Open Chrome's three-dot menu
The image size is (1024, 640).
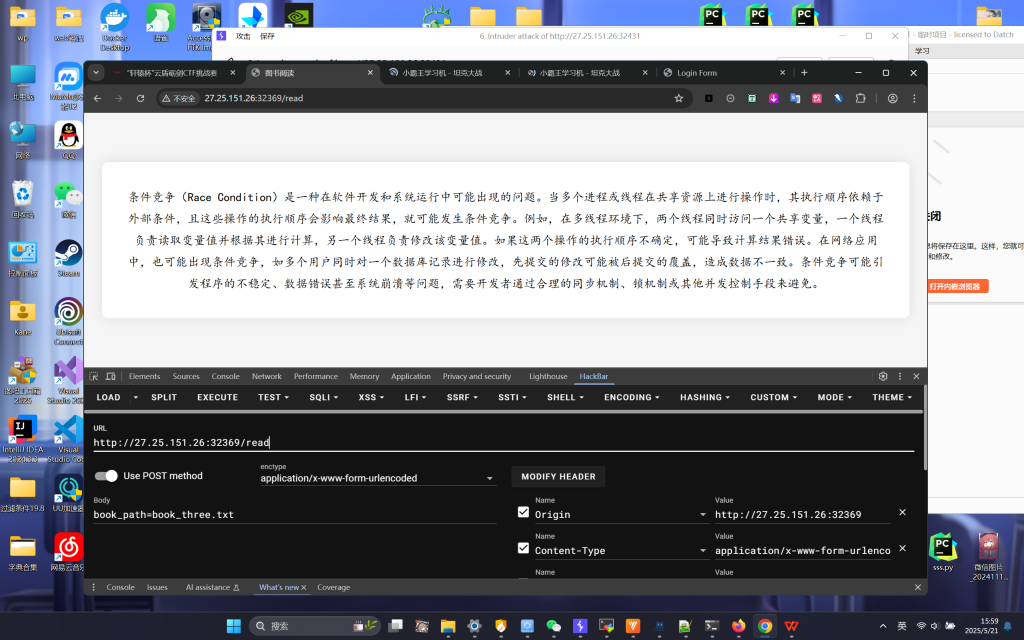pos(914,99)
